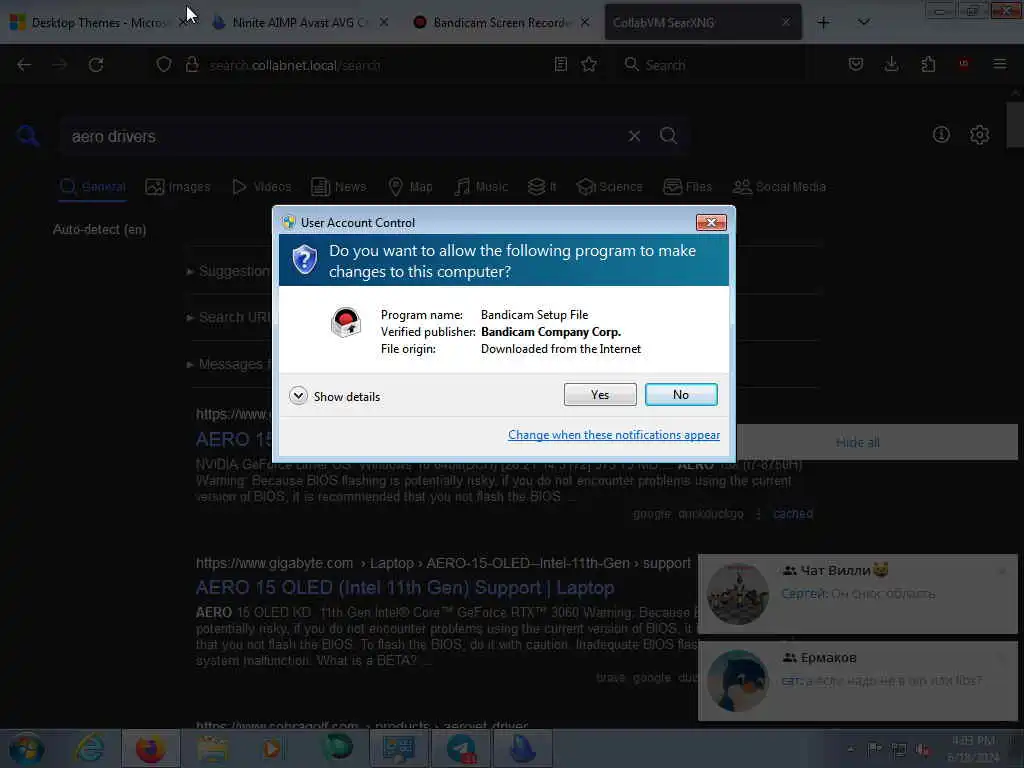Open the Extensions menu
The height and width of the screenshot is (768, 1024).
928,64
